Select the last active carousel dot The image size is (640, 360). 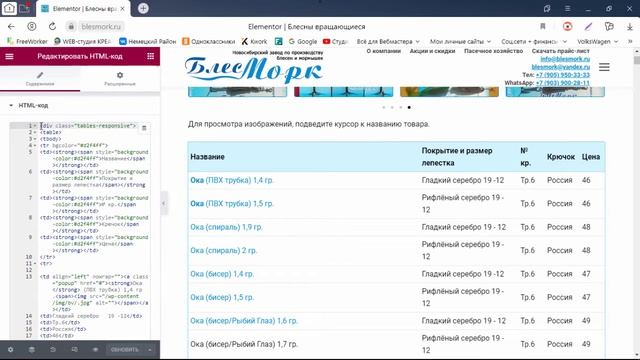409,107
